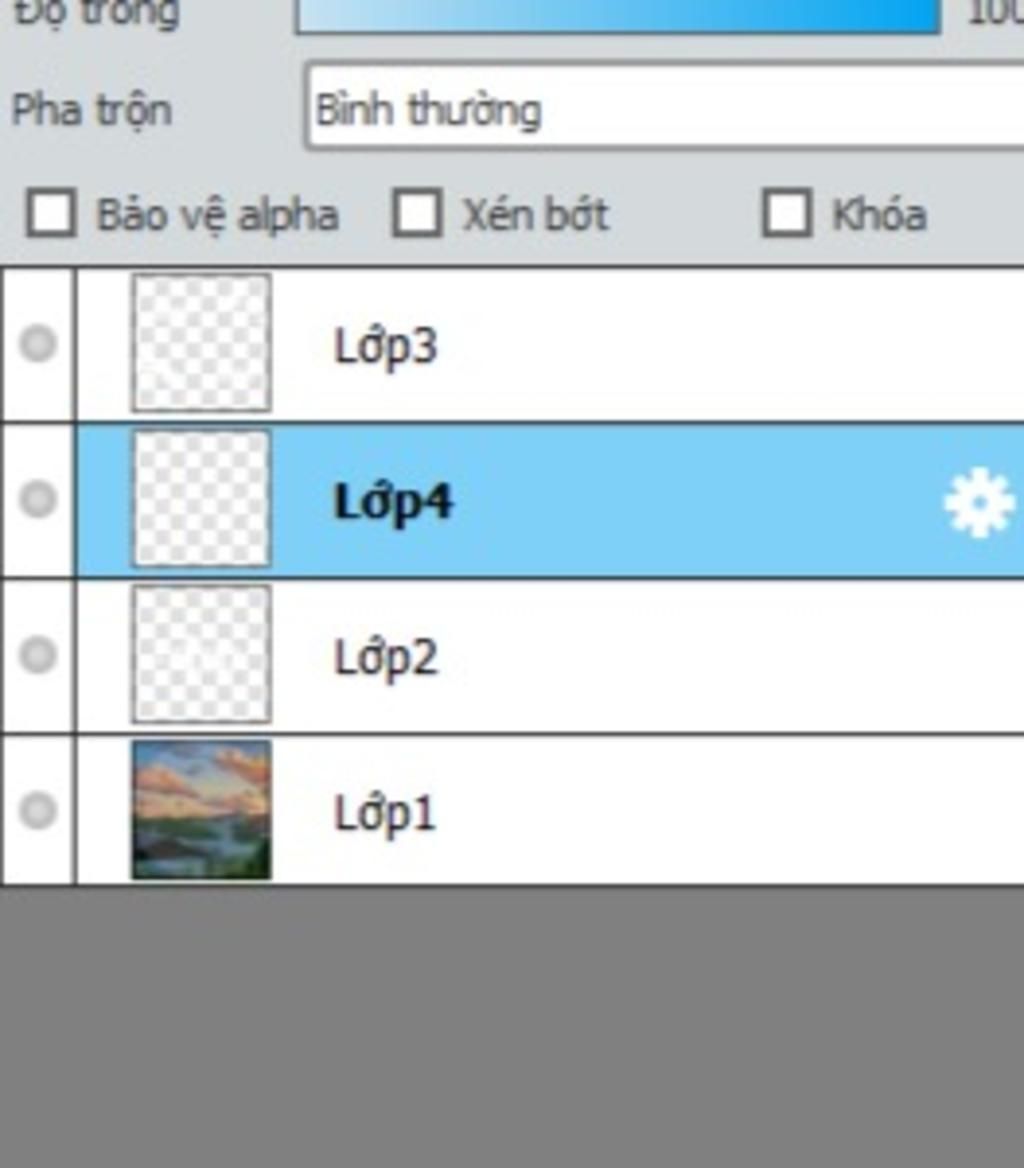The height and width of the screenshot is (1168, 1024).
Task: Click the Độ trong opacity slider bar
Action: pyautogui.click(x=617, y=15)
